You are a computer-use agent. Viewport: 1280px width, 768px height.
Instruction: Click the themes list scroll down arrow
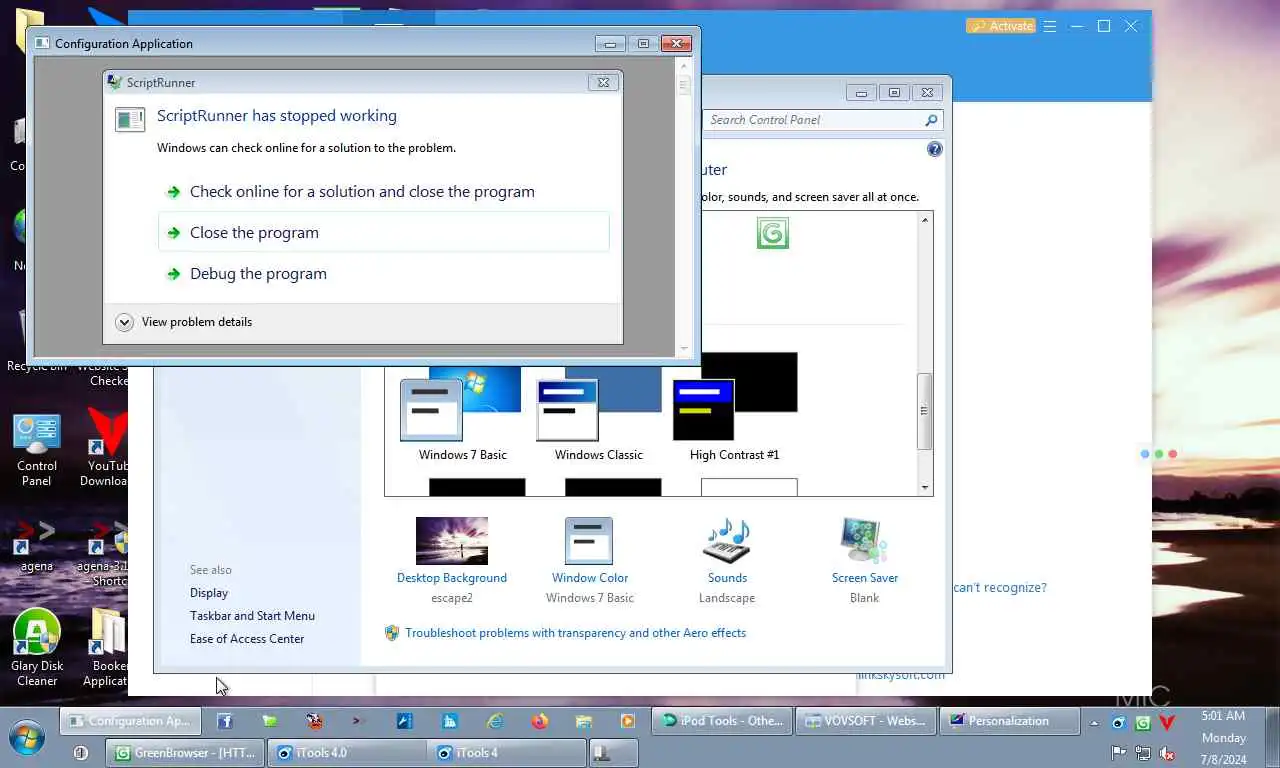(925, 488)
